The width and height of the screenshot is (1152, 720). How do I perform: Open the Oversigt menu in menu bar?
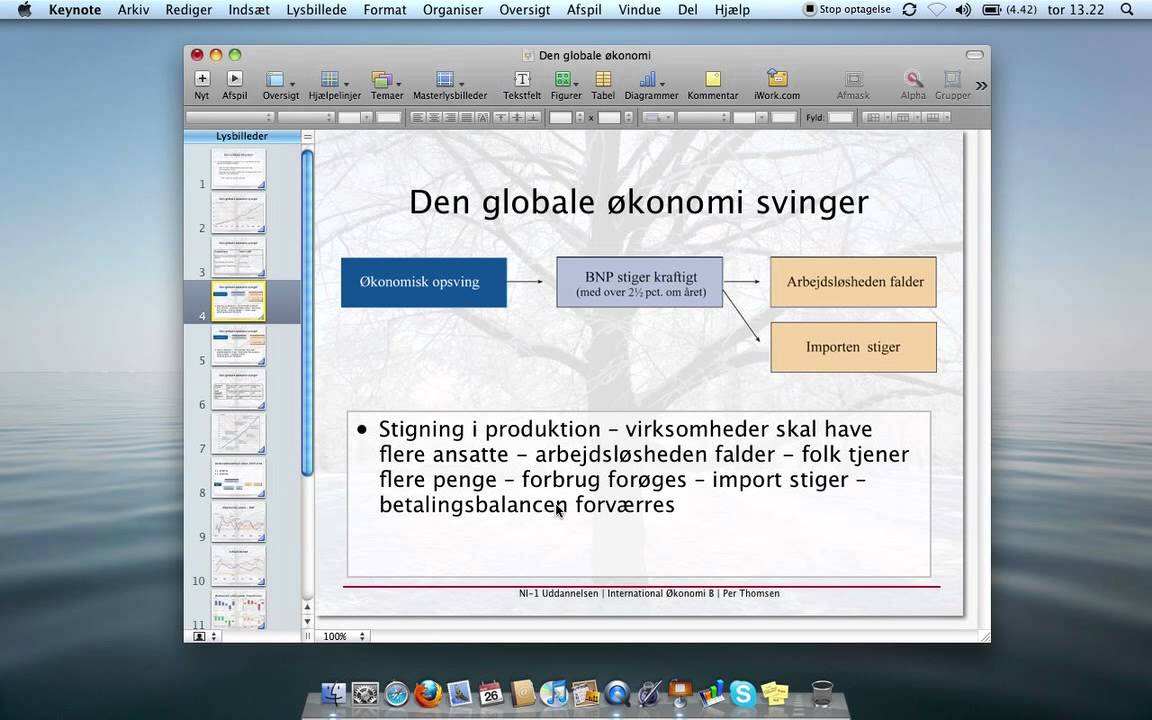pos(525,10)
